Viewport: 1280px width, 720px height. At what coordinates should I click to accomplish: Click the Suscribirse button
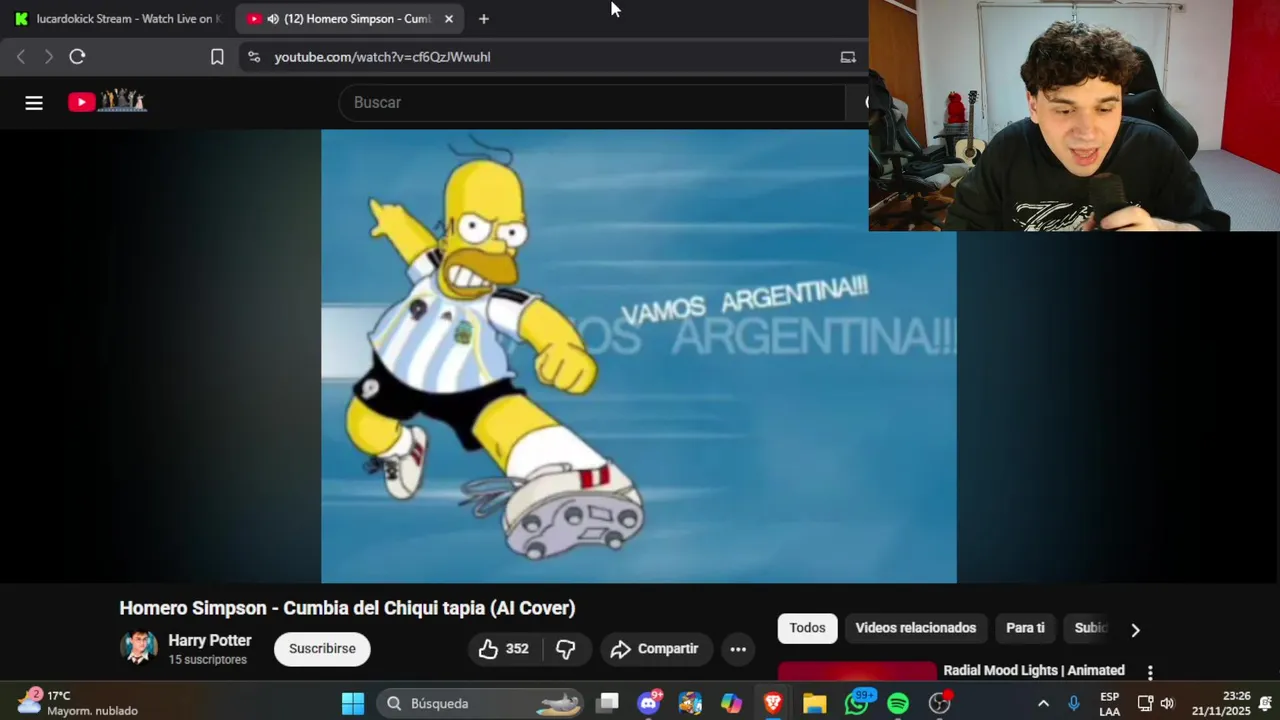coord(322,649)
